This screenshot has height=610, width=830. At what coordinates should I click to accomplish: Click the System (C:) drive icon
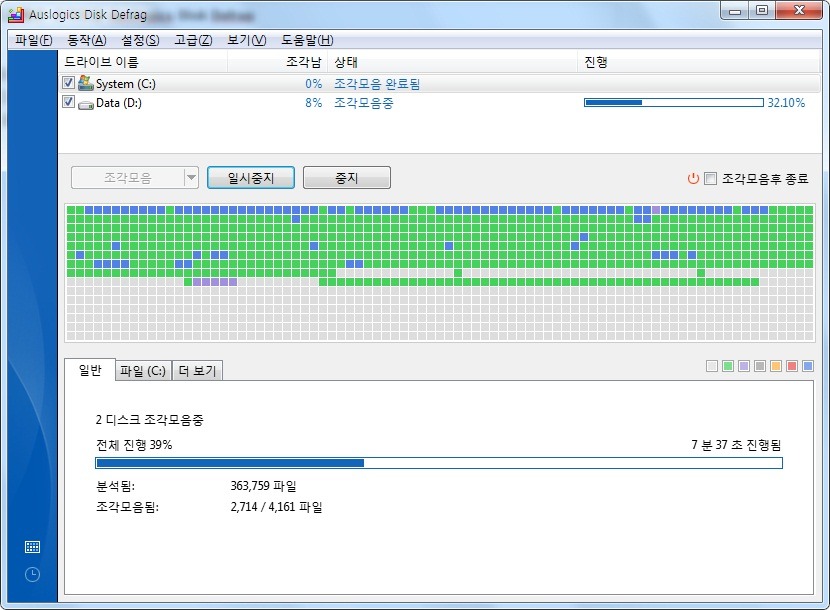pyautogui.click(x=85, y=83)
